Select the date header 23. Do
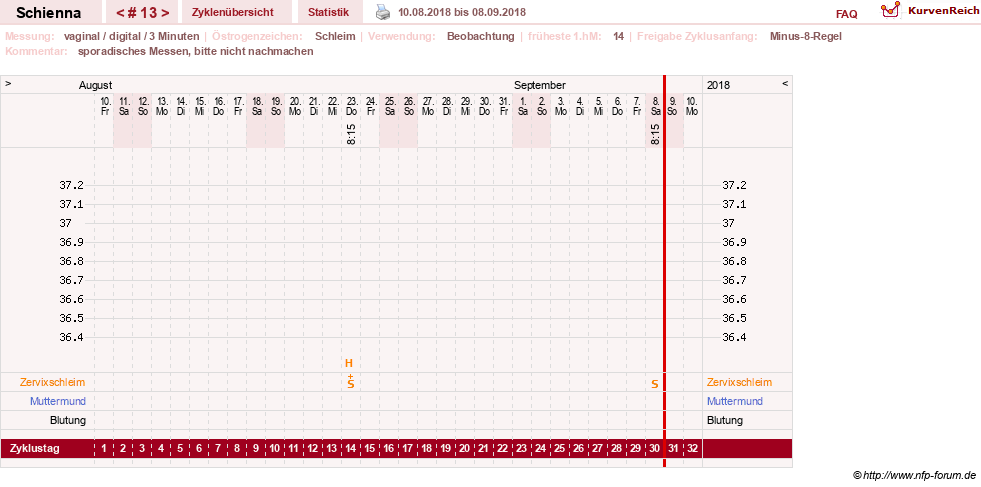The image size is (981, 487). pyautogui.click(x=351, y=106)
